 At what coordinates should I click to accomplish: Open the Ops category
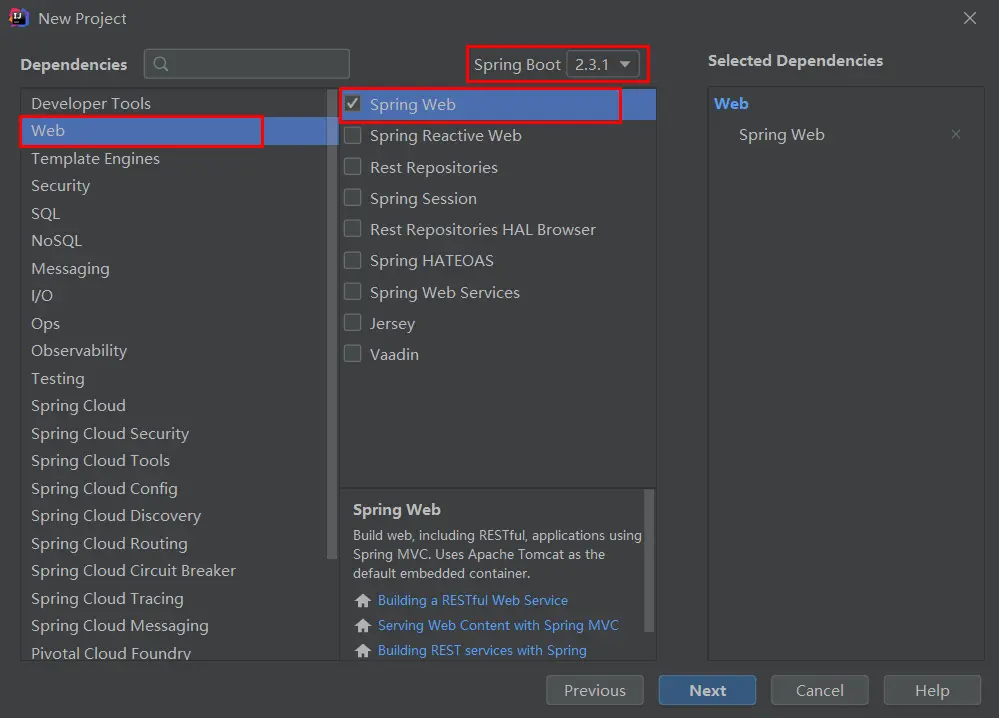pyautogui.click(x=174, y=324)
